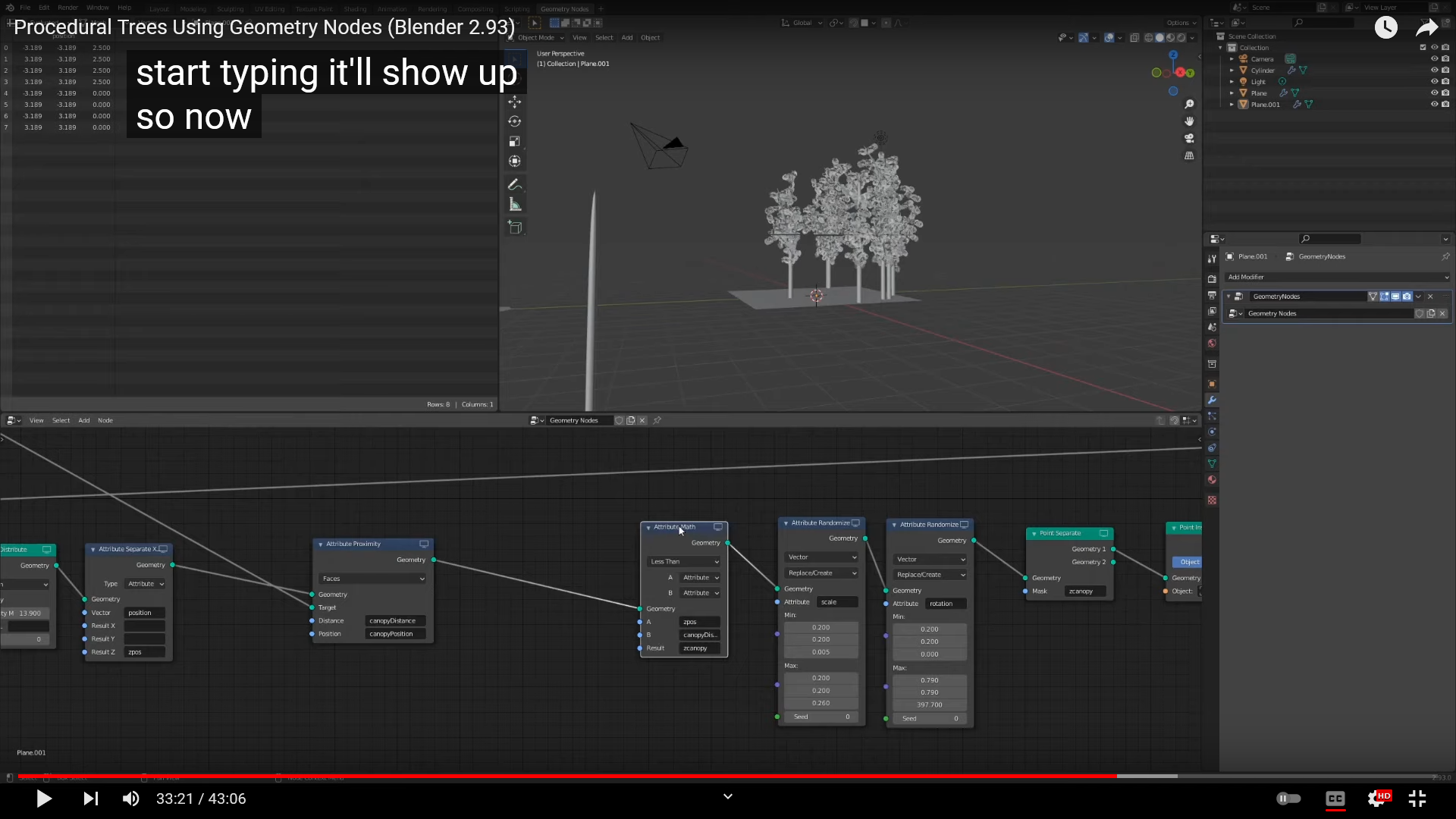Expand Camera item in outliner
Screen dimensions: 1456x819
tap(1232, 58)
